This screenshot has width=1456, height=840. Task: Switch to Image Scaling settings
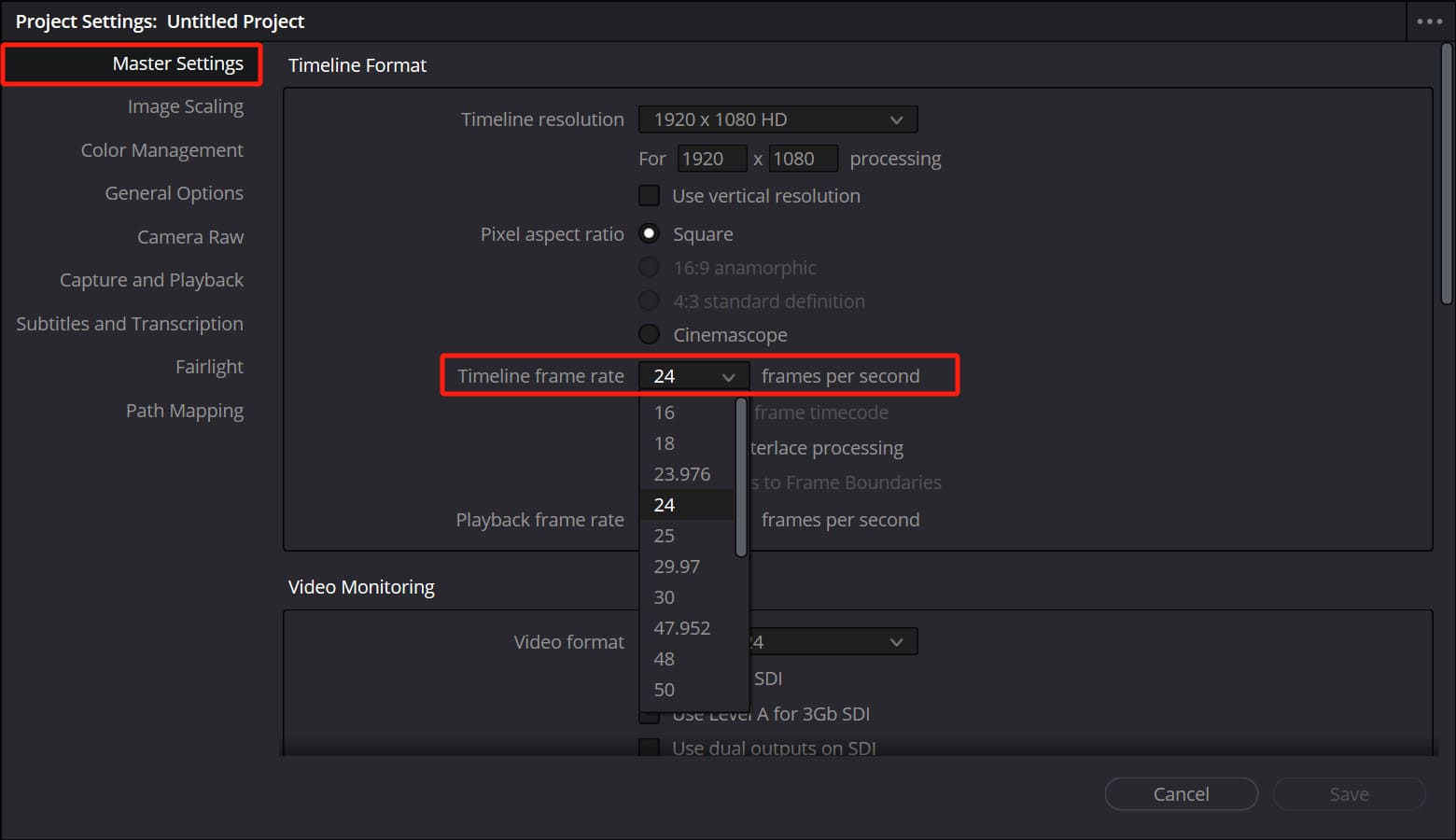tap(185, 106)
